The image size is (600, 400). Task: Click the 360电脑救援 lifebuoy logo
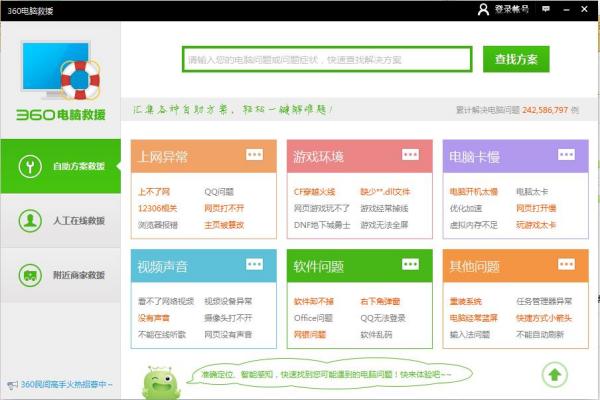point(59,76)
